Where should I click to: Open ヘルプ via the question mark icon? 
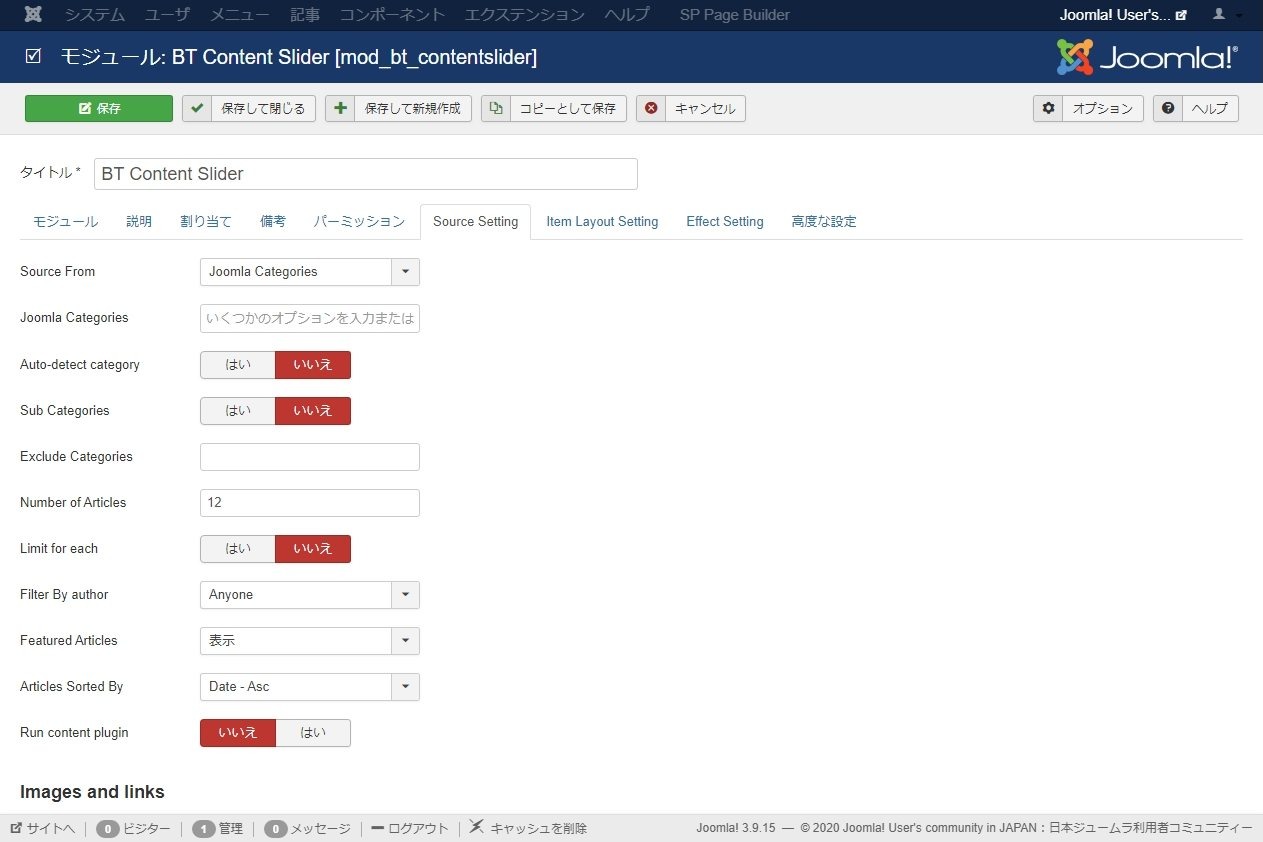tap(1168, 108)
